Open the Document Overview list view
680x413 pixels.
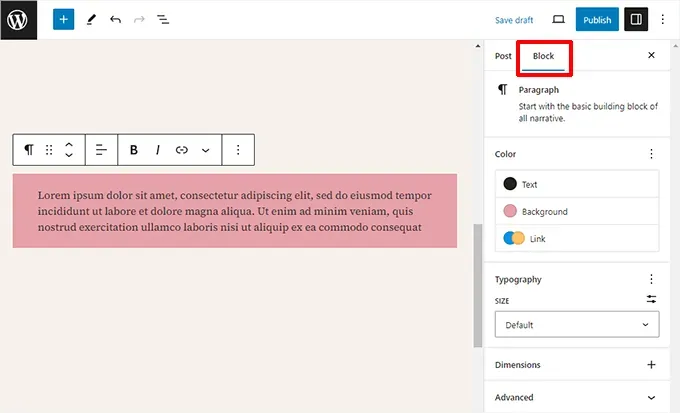coord(163,19)
